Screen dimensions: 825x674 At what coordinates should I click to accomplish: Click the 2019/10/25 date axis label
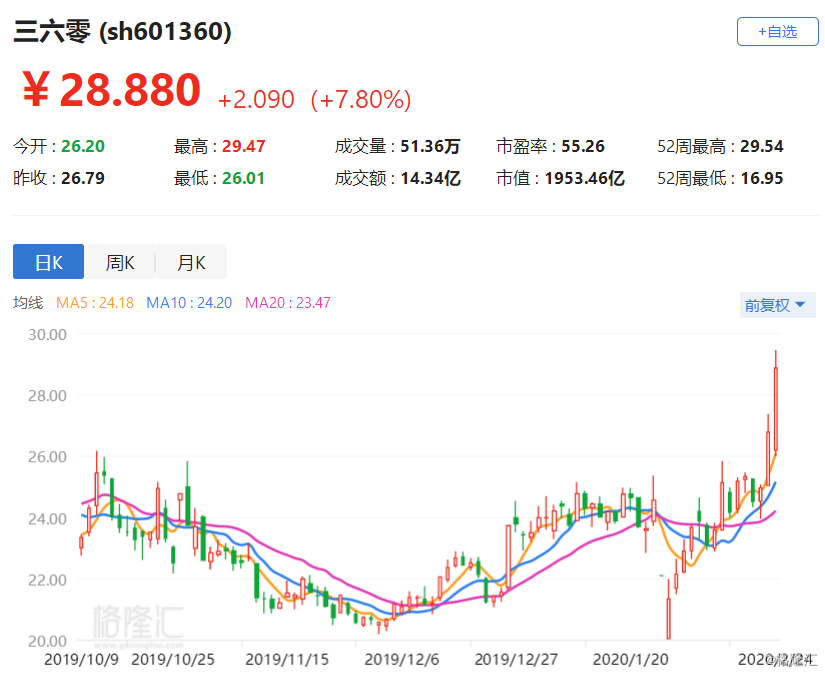173,659
